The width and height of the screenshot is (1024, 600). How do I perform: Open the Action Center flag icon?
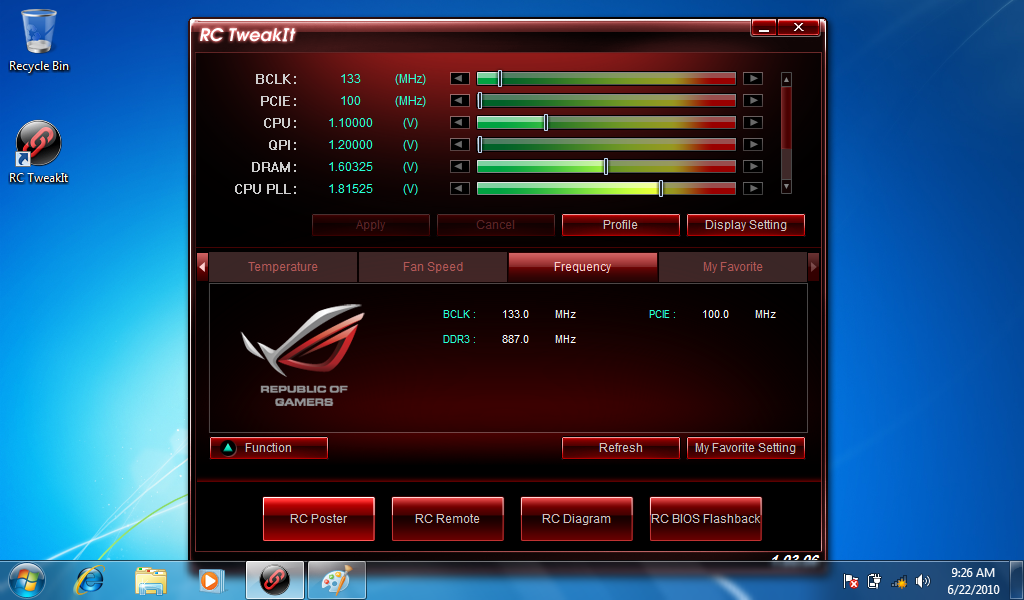(x=850, y=581)
